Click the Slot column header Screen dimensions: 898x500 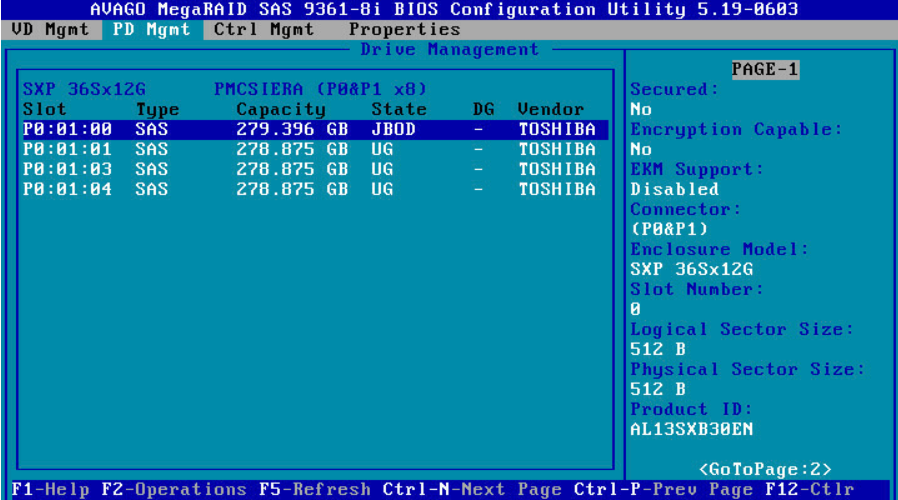tap(45, 109)
